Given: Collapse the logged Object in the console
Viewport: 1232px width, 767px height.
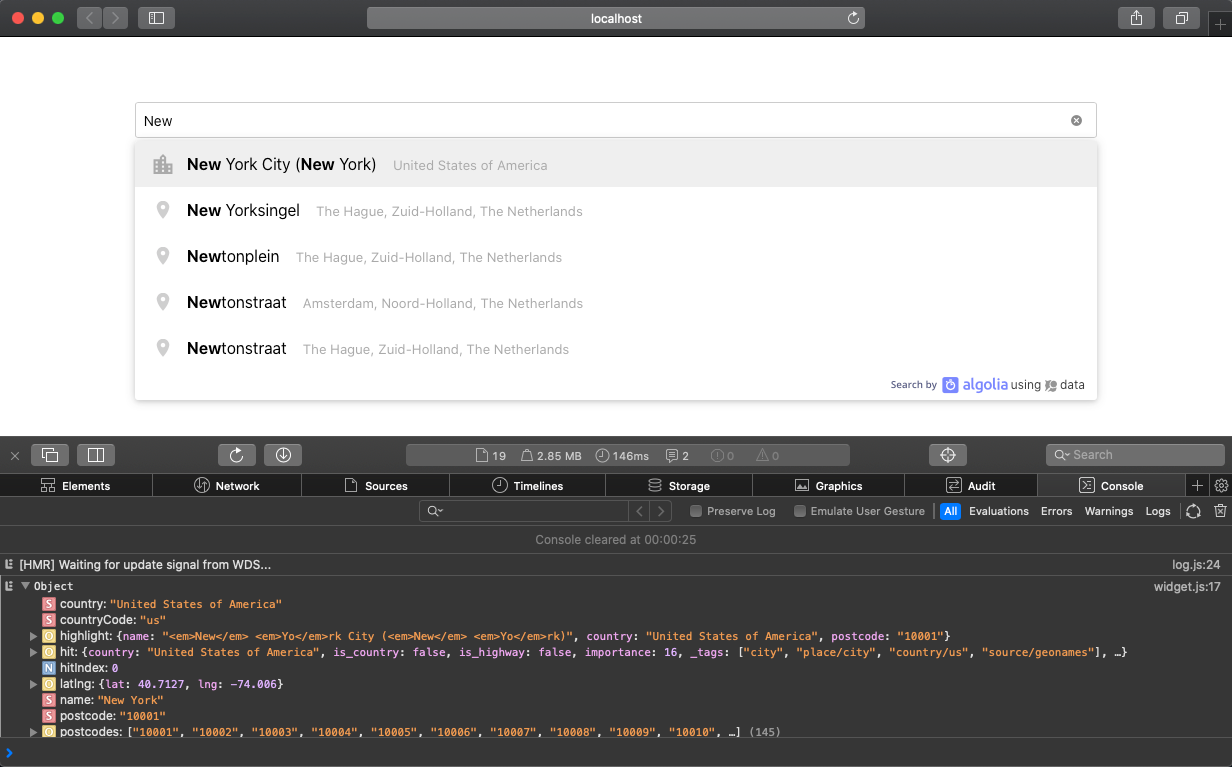Looking at the screenshot, I should pyautogui.click(x=23, y=585).
